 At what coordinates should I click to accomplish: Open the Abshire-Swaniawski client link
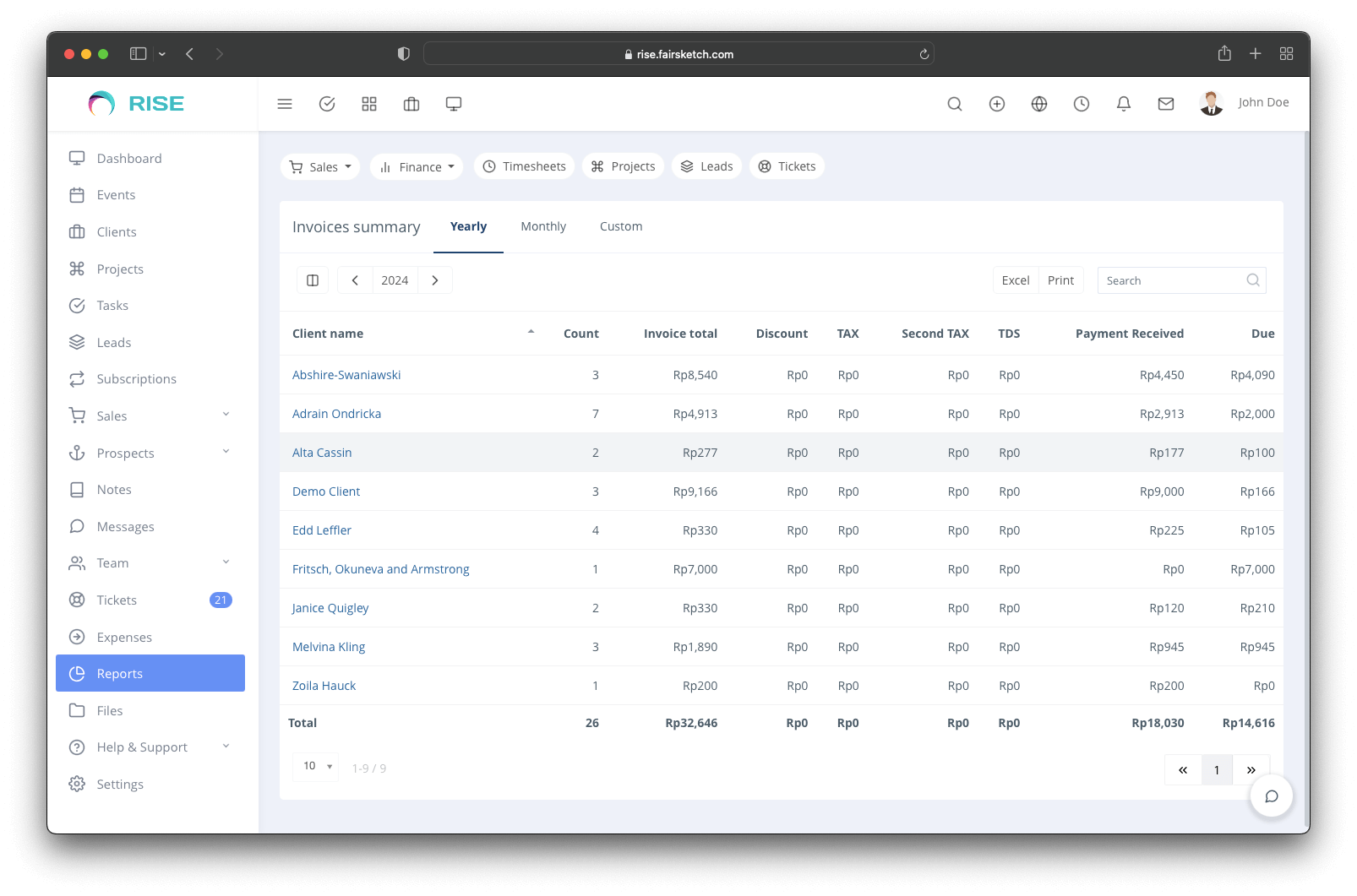coord(346,375)
